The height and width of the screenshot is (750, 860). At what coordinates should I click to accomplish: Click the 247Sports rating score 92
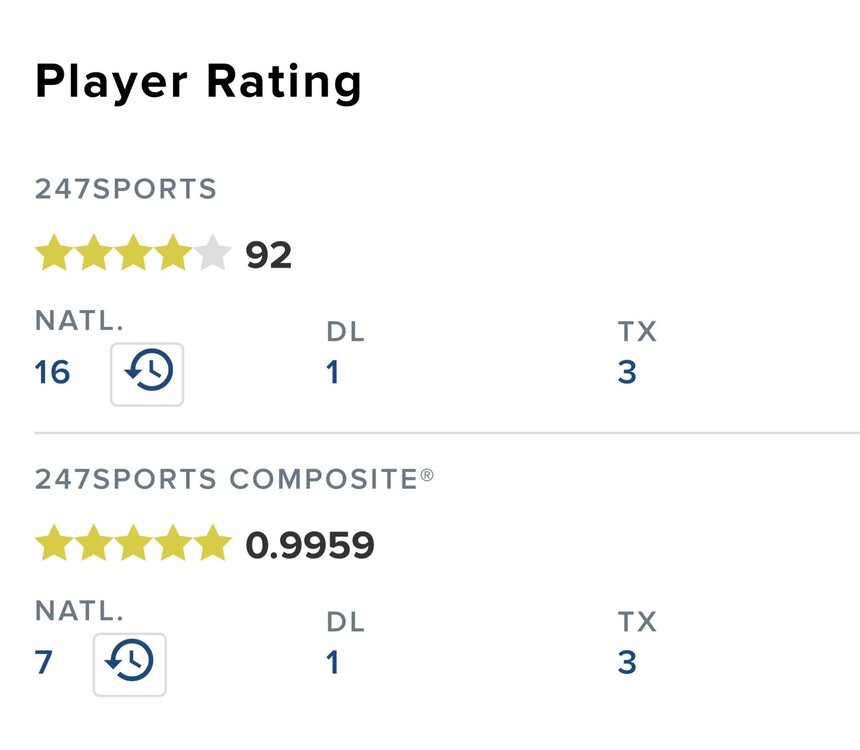pyautogui.click(x=269, y=256)
